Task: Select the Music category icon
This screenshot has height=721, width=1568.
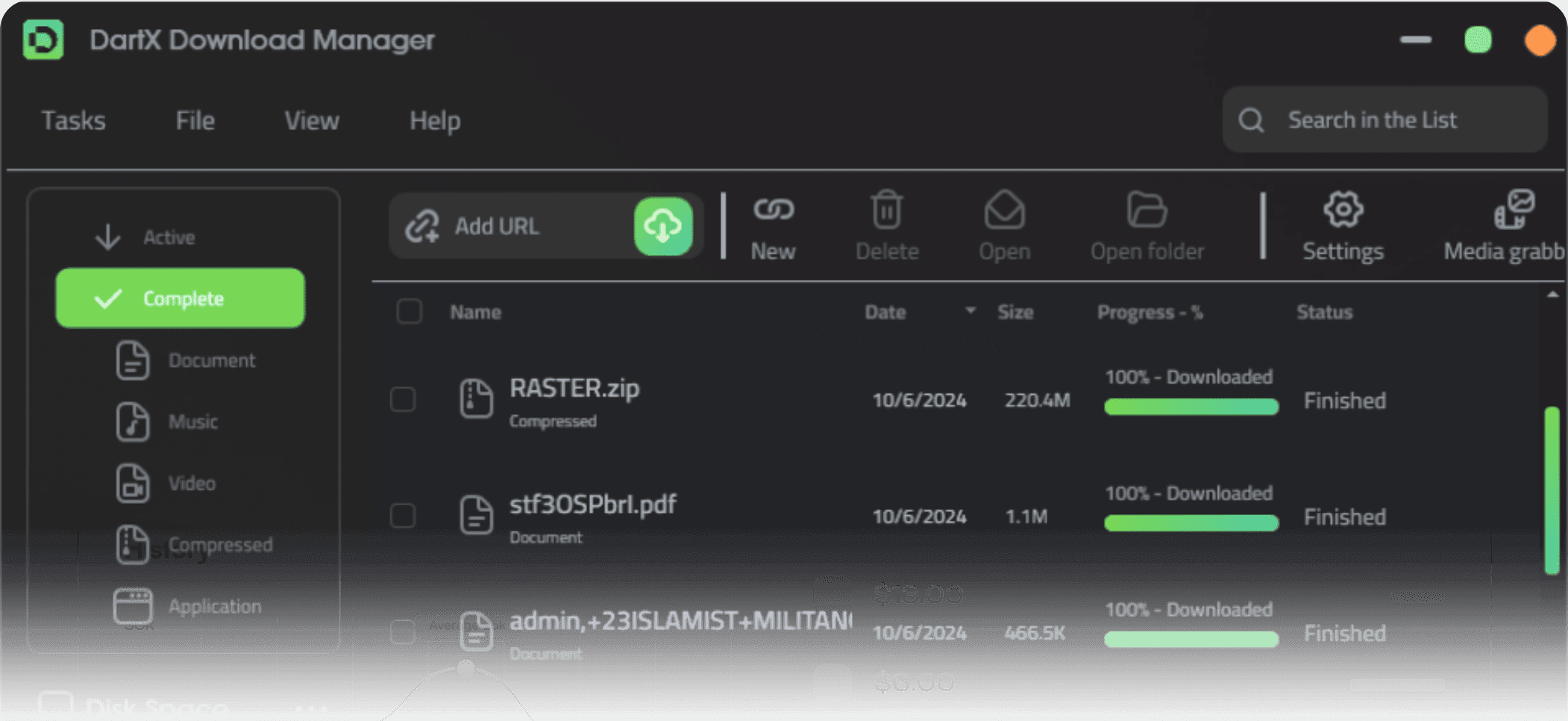Action: (x=133, y=422)
